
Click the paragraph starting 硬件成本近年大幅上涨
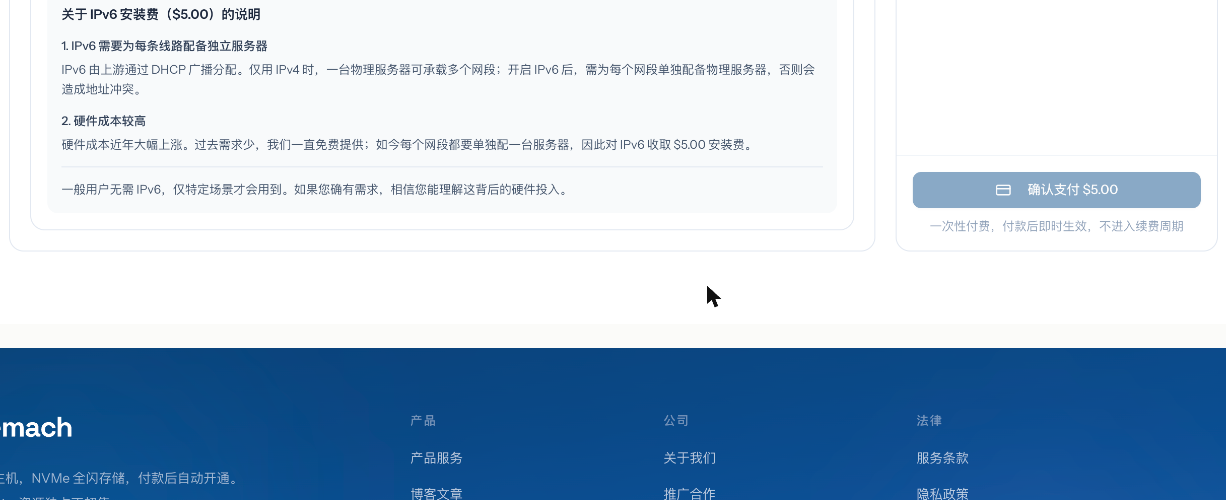click(x=407, y=145)
